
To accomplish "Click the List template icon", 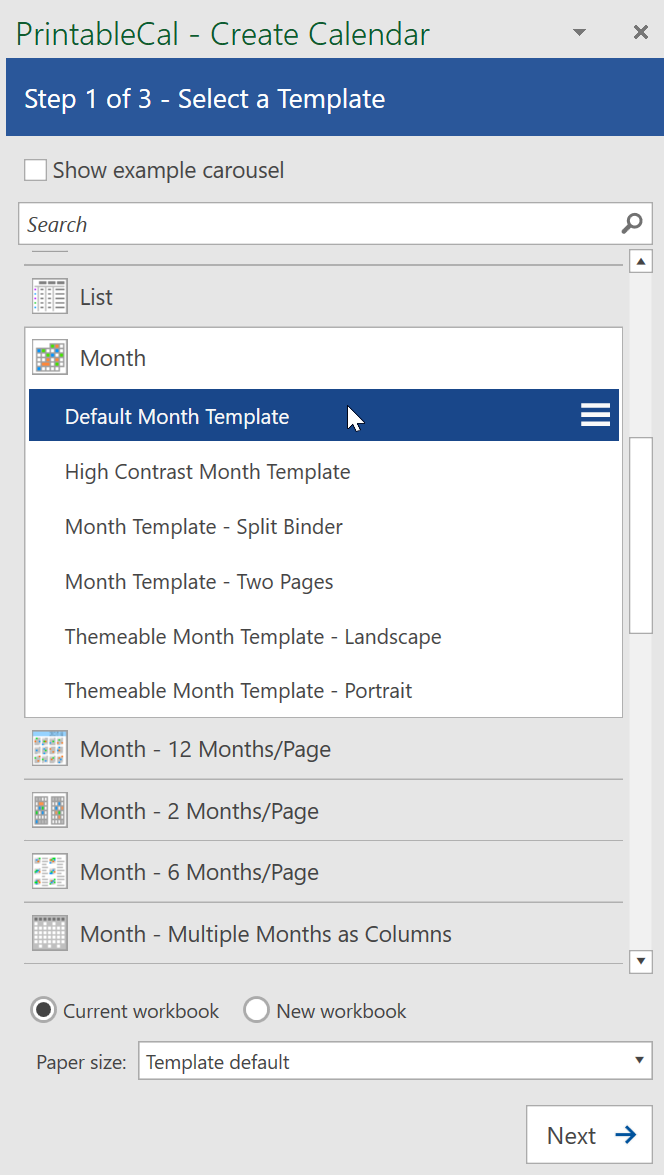I will [x=49, y=297].
